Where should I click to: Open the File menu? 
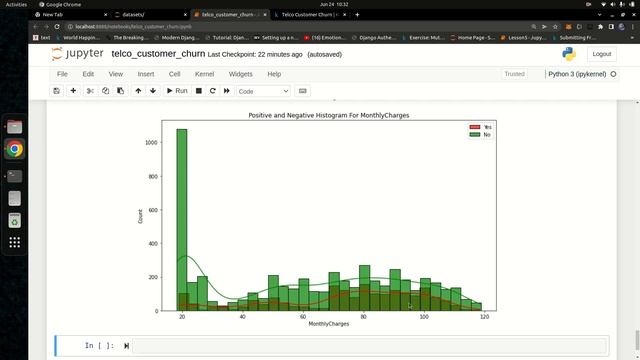pyautogui.click(x=62, y=74)
